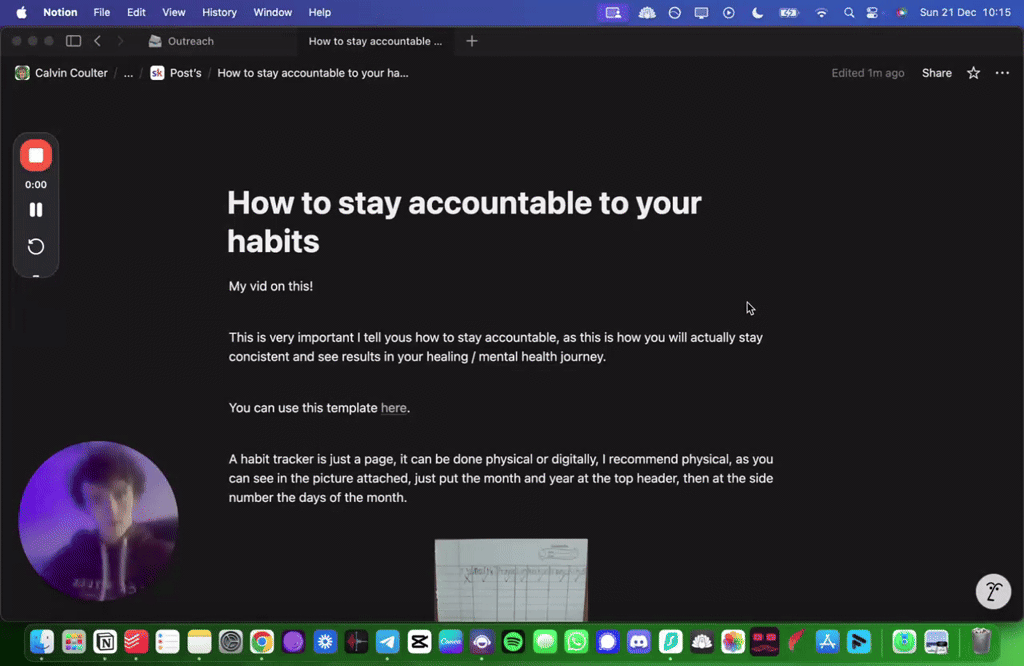This screenshot has height=666, width=1024.
Task: Open the Notion app from the dock
Action: pos(105,641)
